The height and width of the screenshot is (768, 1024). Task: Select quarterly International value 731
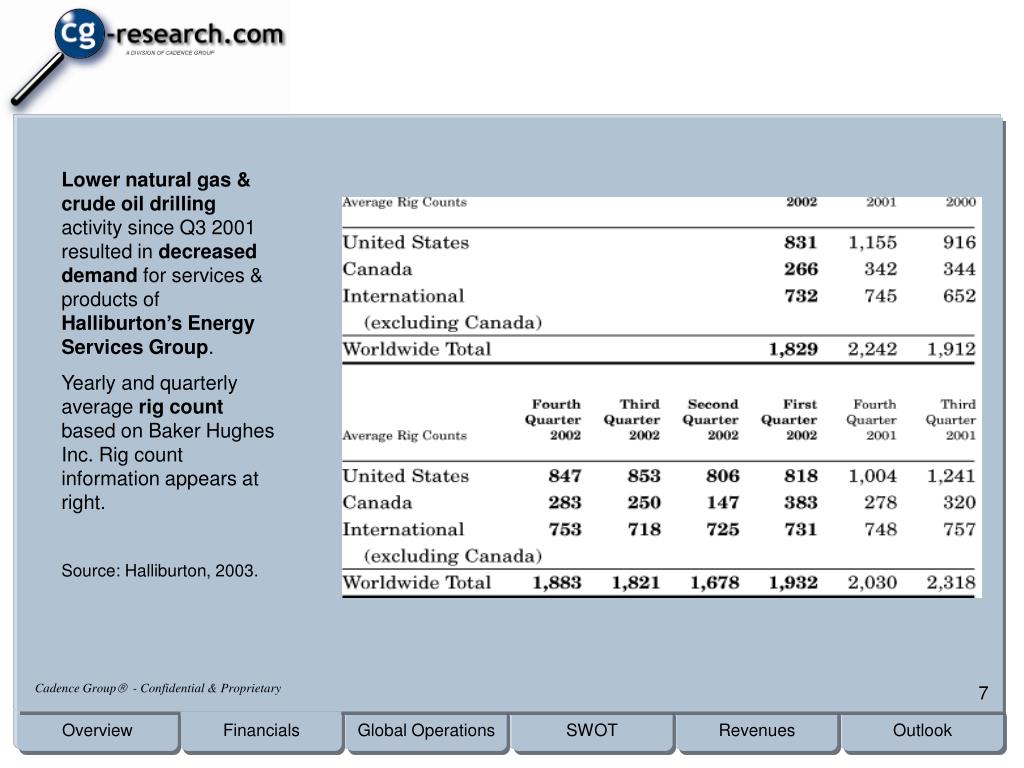point(801,530)
